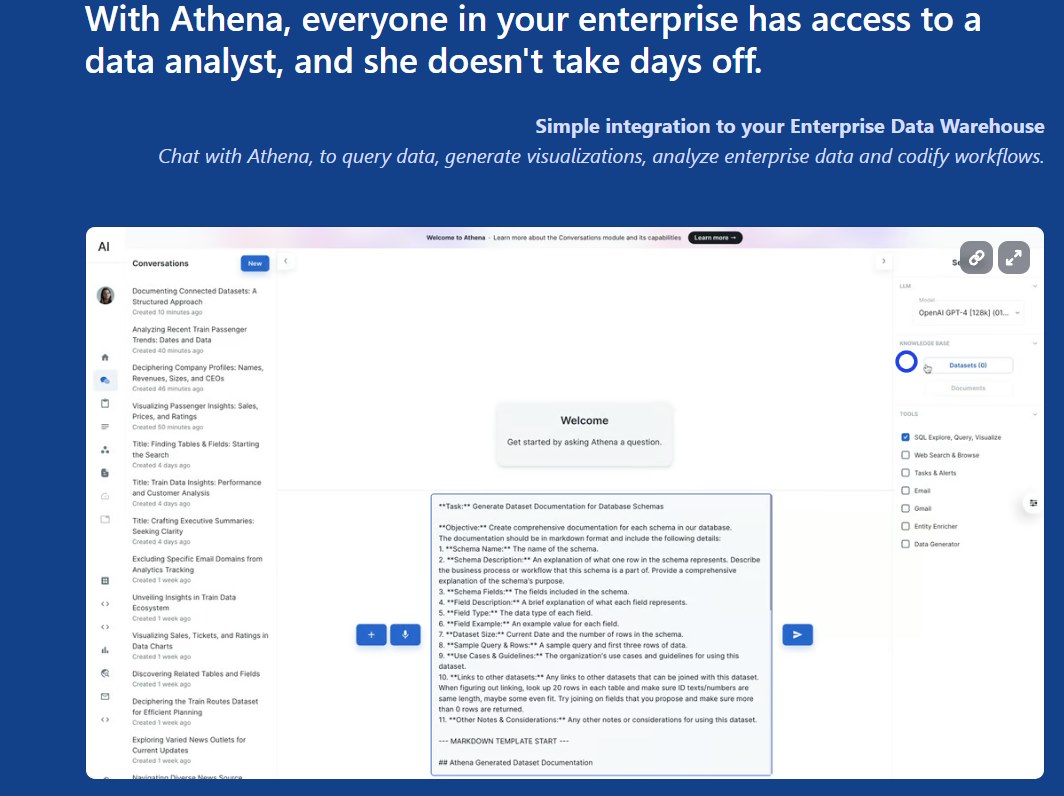Open 'Discovering Related Tables and Fields' conversation
Image resolution: width=1064 pixels, height=796 pixels.
(x=197, y=679)
